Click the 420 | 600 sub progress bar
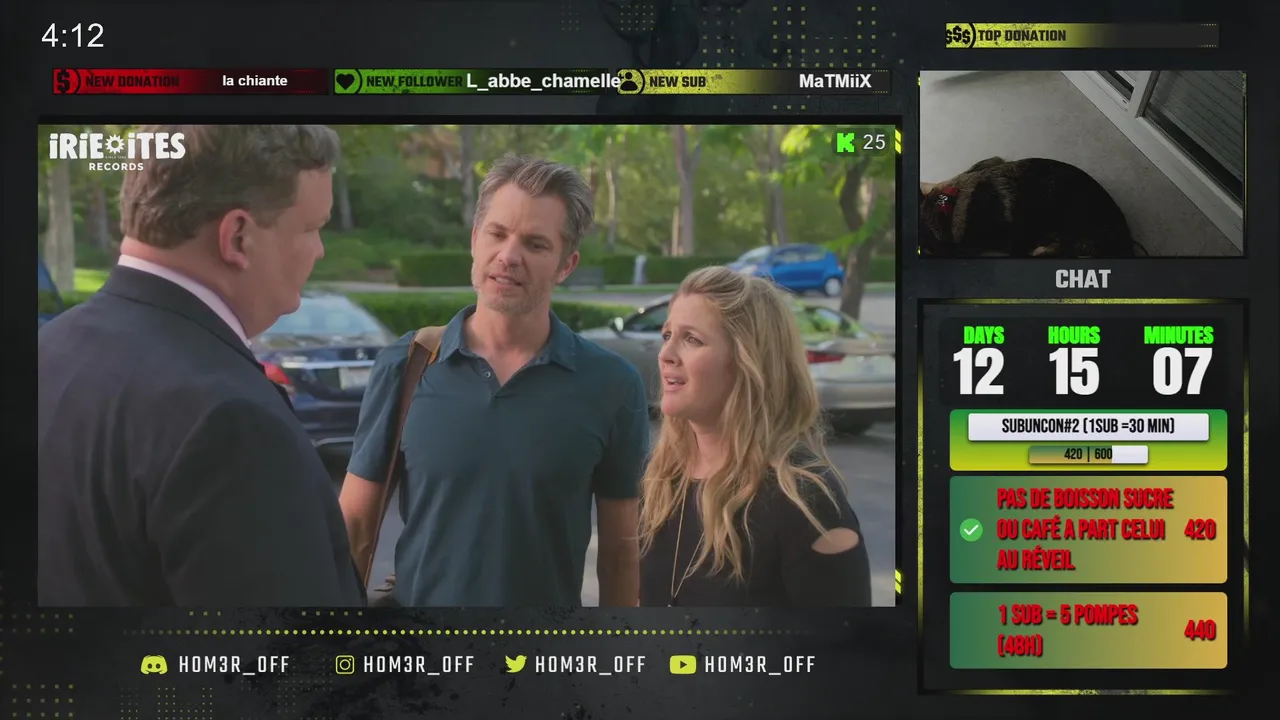Viewport: 1280px width, 720px height. [1088, 454]
